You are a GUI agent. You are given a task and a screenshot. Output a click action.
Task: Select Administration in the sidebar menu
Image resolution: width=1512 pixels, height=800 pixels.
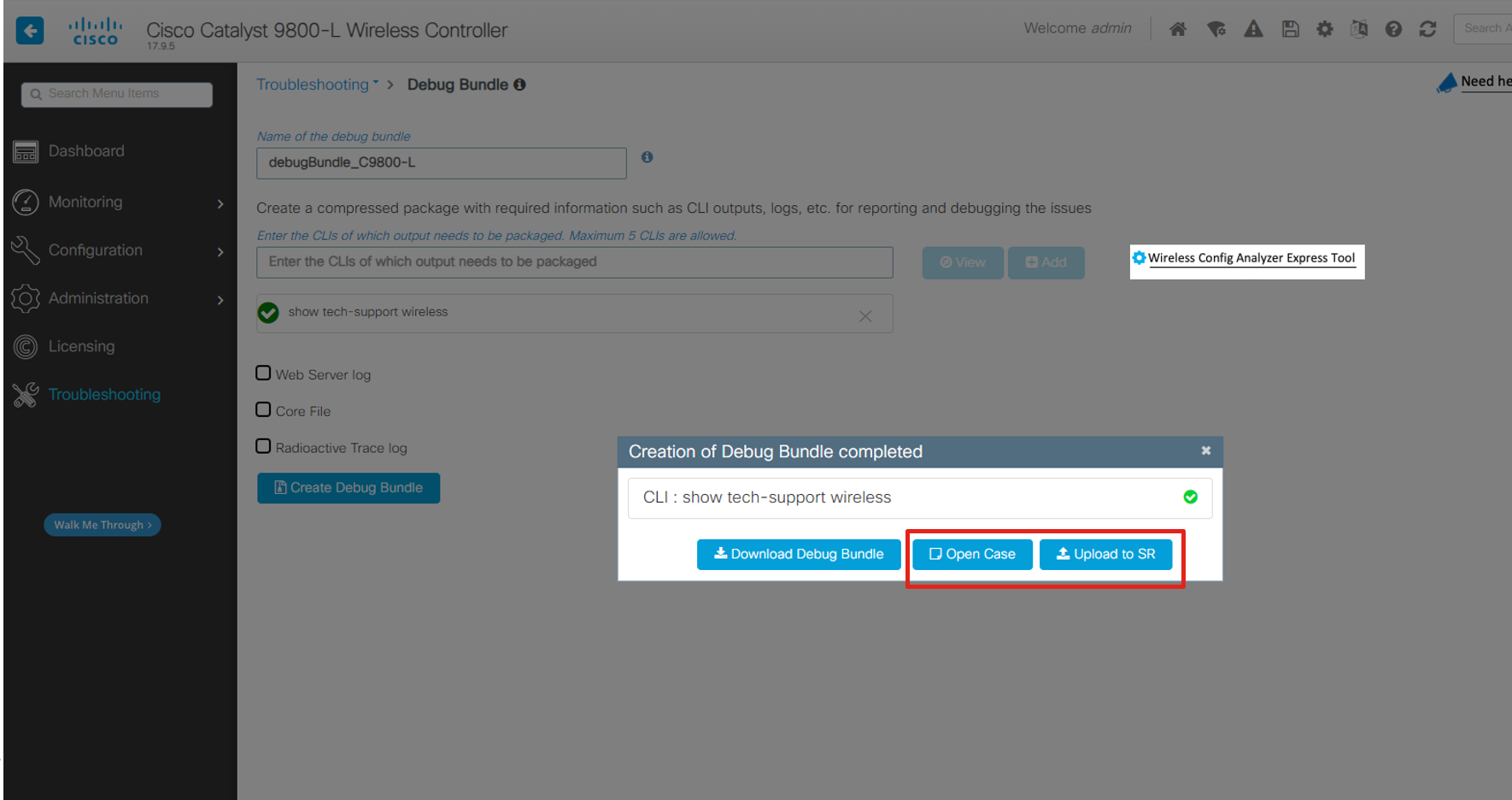(x=98, y=298)
